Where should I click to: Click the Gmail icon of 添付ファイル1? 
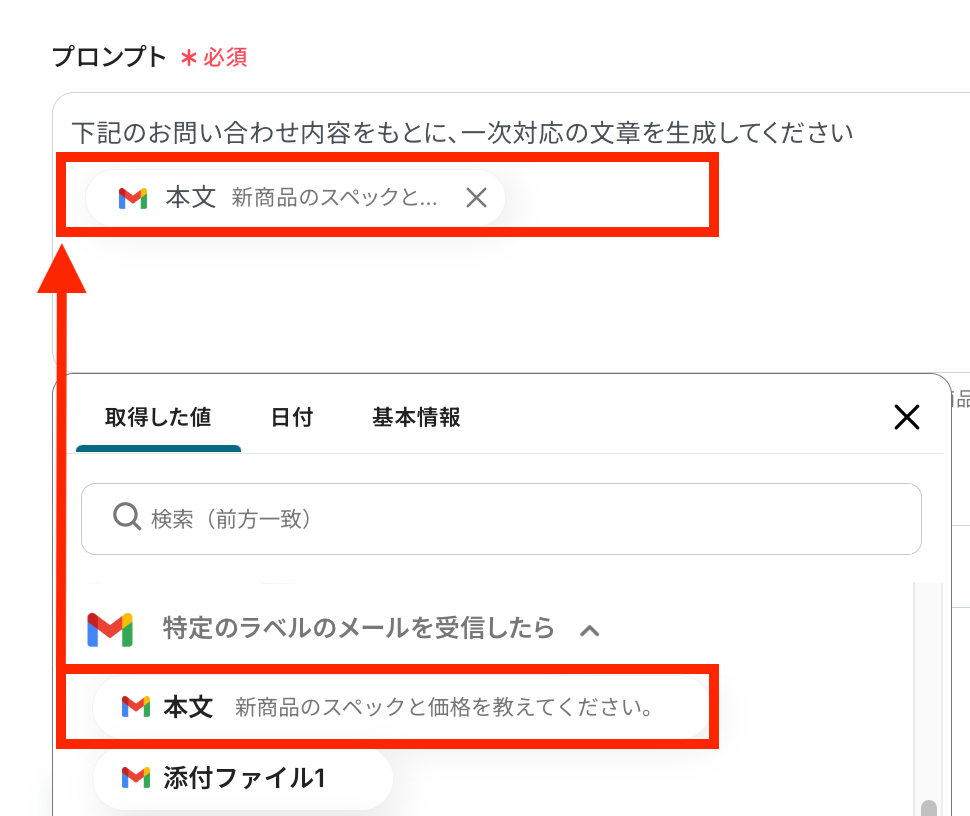(136, 777)
